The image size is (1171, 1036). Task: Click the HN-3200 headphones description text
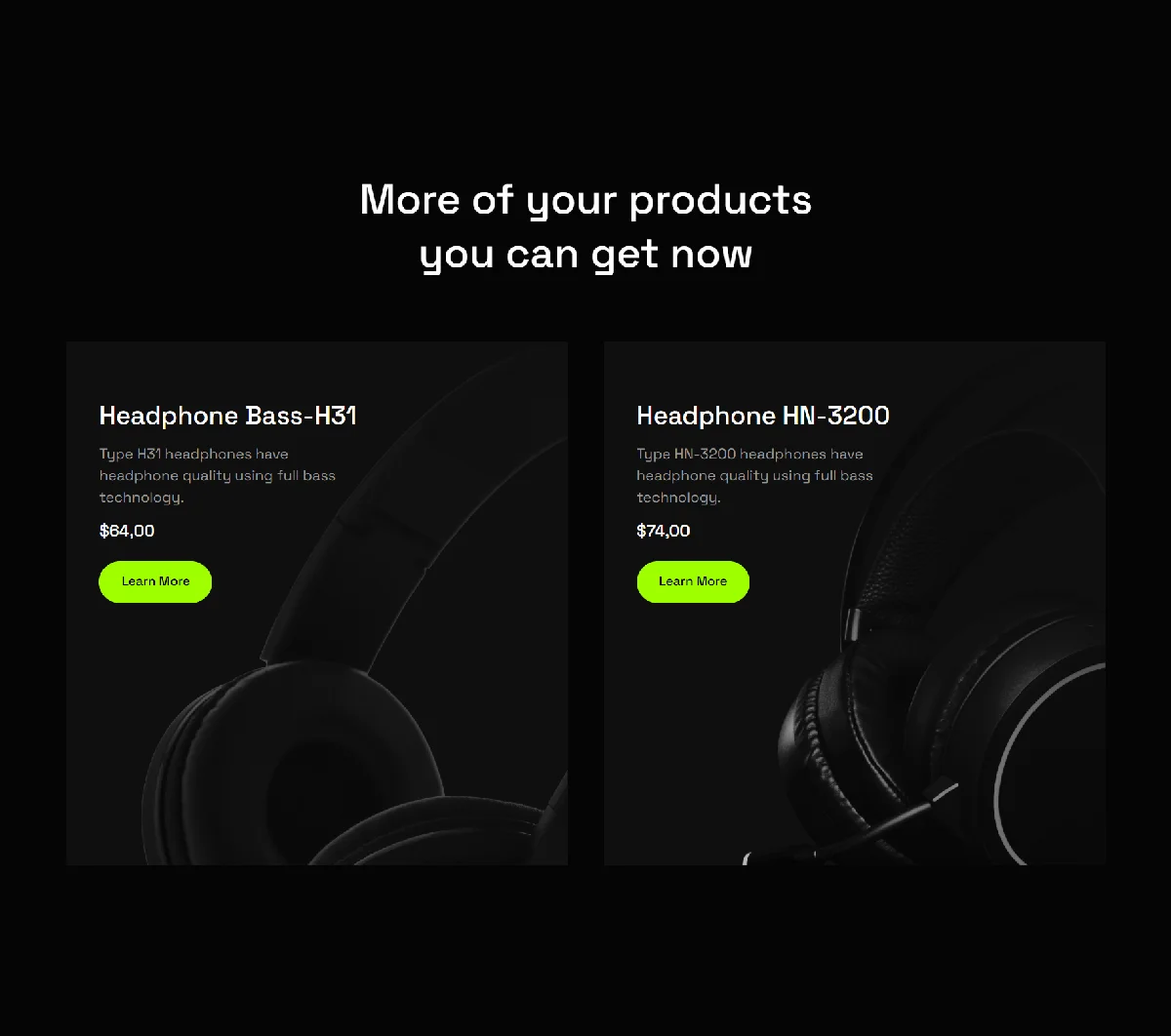(755, 475)
